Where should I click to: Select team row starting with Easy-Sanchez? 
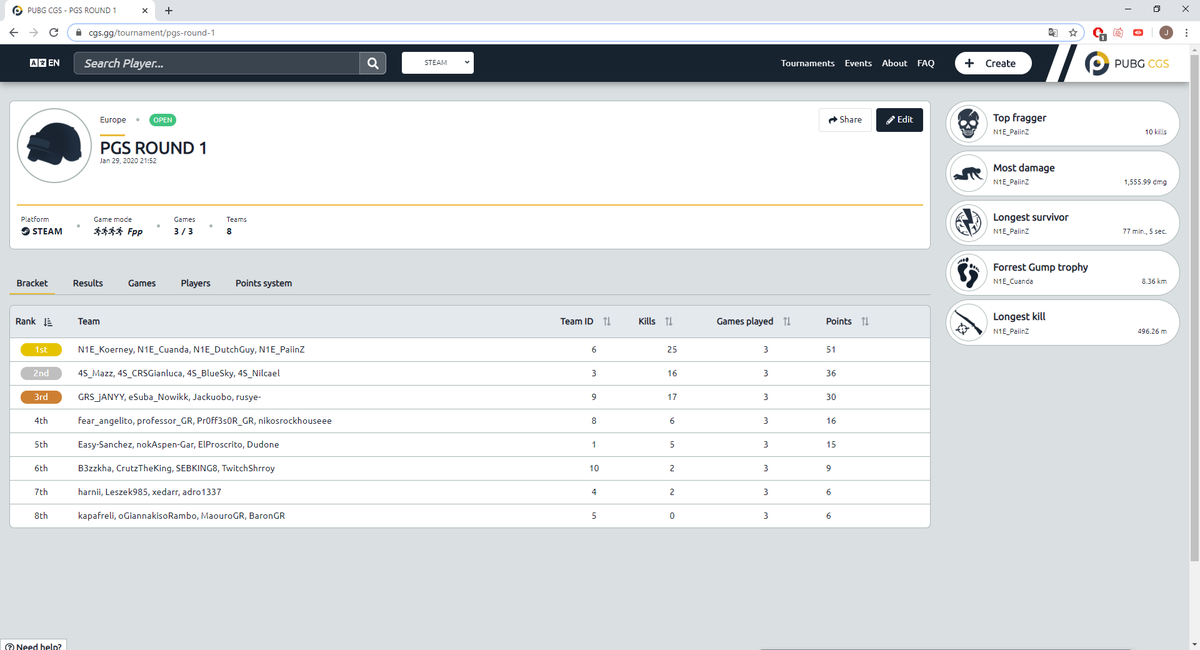470,444
